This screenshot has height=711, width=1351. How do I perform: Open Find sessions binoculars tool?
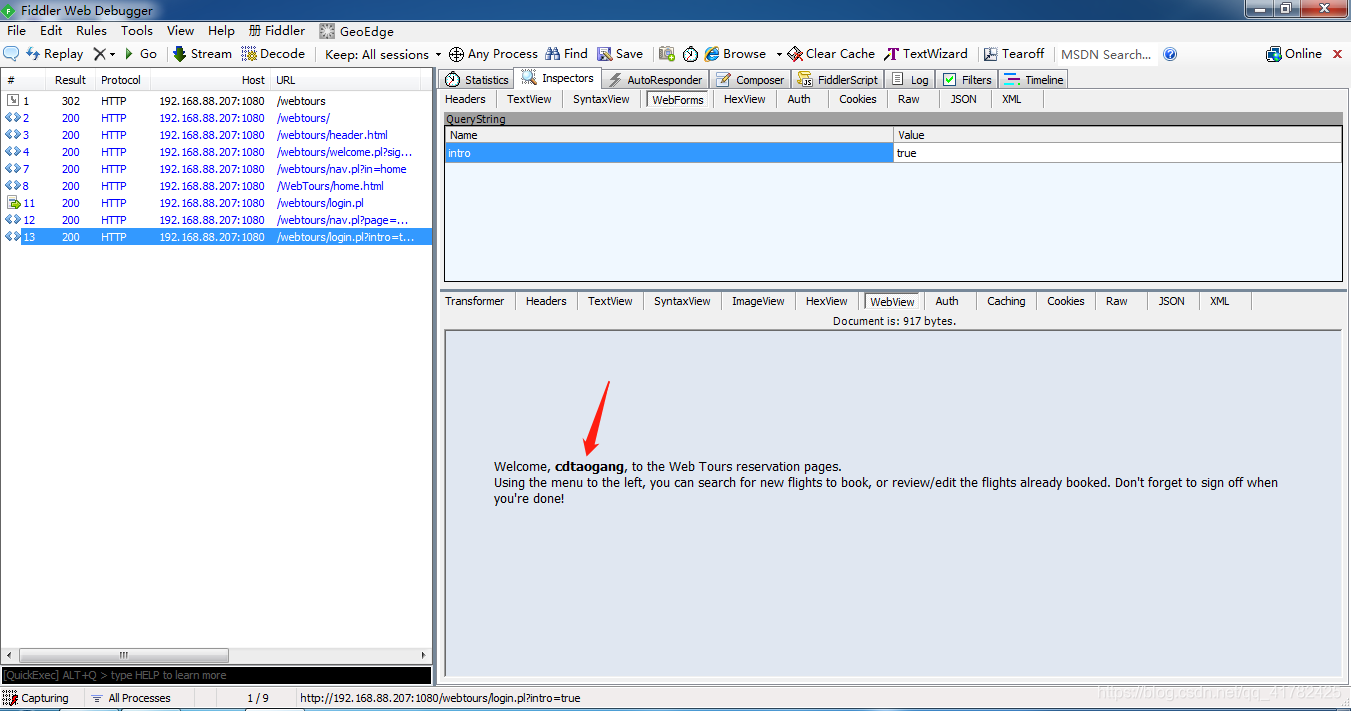(566, 54)
